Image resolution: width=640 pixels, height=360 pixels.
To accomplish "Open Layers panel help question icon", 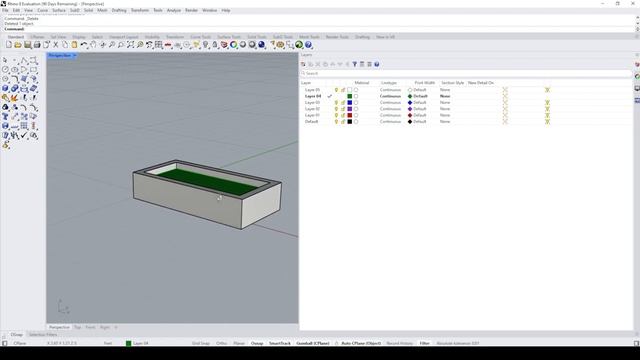I will (x=377, y=64).
